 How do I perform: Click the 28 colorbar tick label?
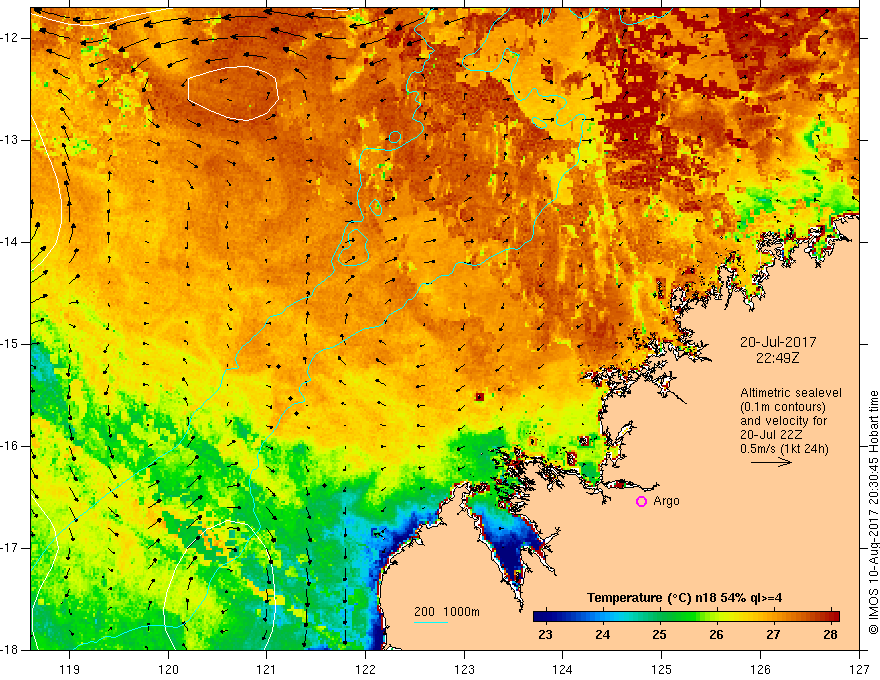pos(831,635)
